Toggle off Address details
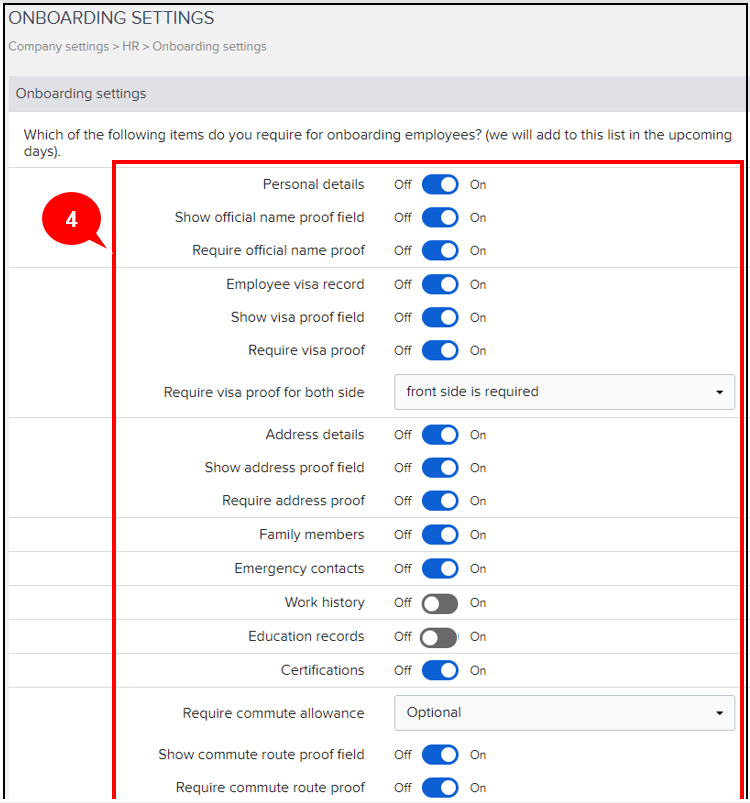 pos(439,435)
